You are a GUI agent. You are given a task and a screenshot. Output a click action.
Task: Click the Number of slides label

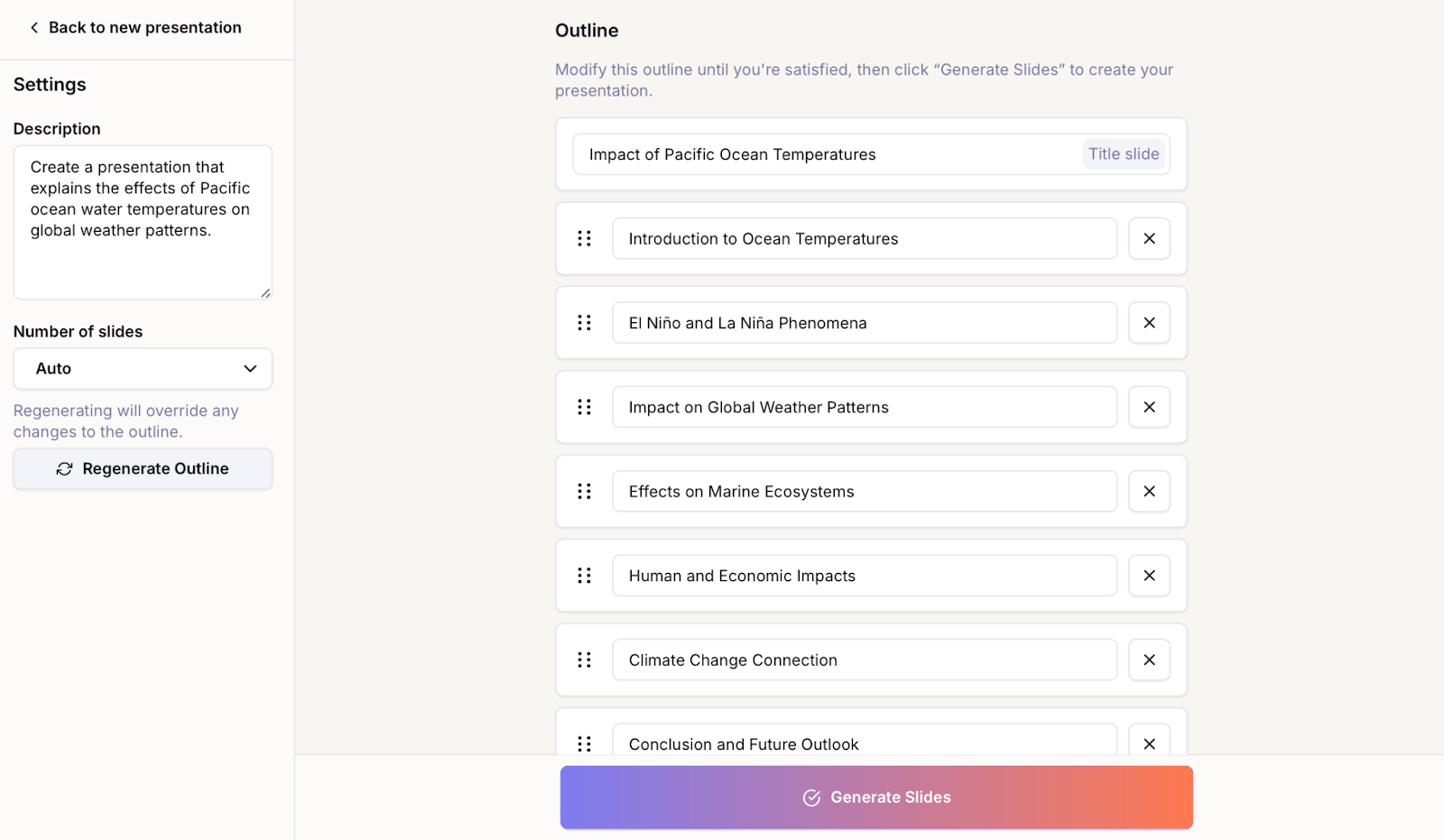(x=78, y=332)
